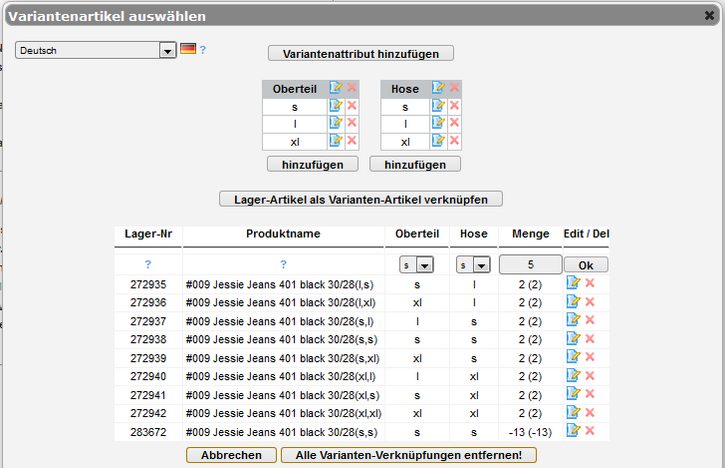Image resolution: width=725 pixels, height=468 pixels.
Task: Delete variant row 272942
Action: pos(590,413)
